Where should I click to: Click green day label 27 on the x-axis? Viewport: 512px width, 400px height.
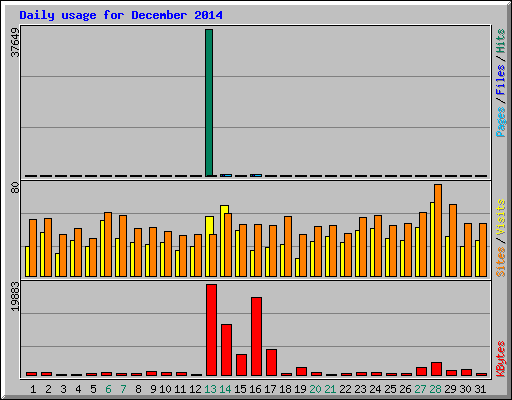[420, 389]
